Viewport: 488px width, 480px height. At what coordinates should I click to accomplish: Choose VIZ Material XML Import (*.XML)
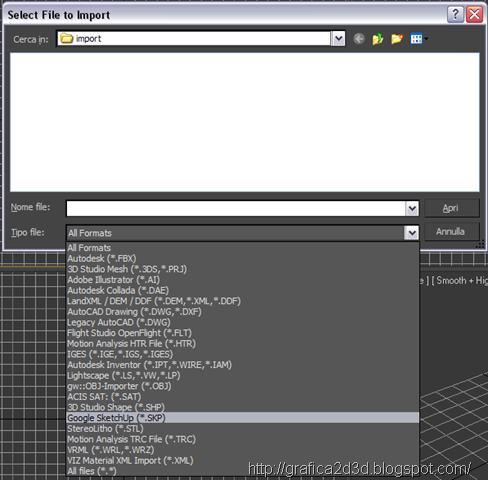242,461
